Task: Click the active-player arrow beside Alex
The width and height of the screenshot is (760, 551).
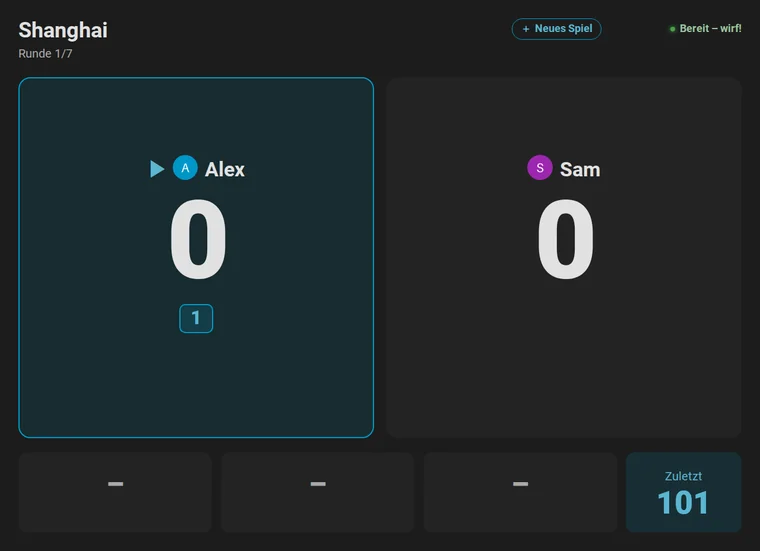Action: [x=157, y=169]
